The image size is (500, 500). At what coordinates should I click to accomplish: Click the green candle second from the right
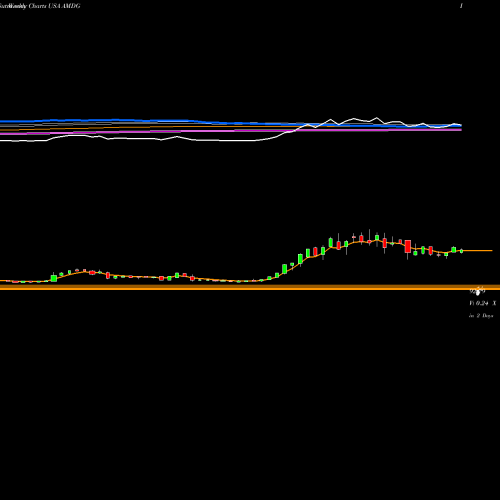tap(454, 250)
